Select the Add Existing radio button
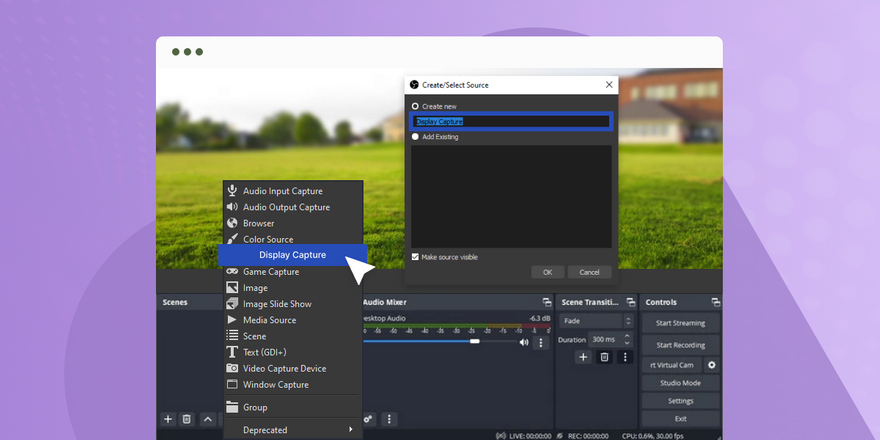Viewport: 880px width, 440px height. pyautogui.click(x=415, y=136)
